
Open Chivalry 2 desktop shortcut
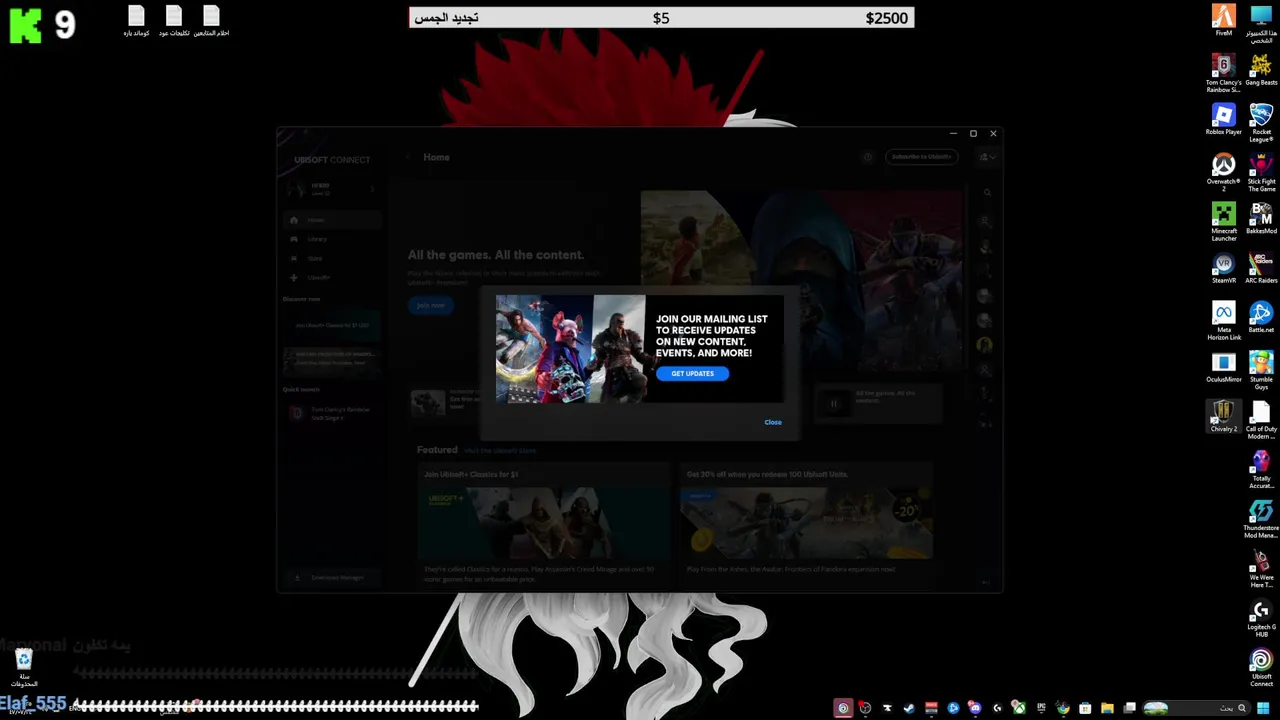point(1224,416)
